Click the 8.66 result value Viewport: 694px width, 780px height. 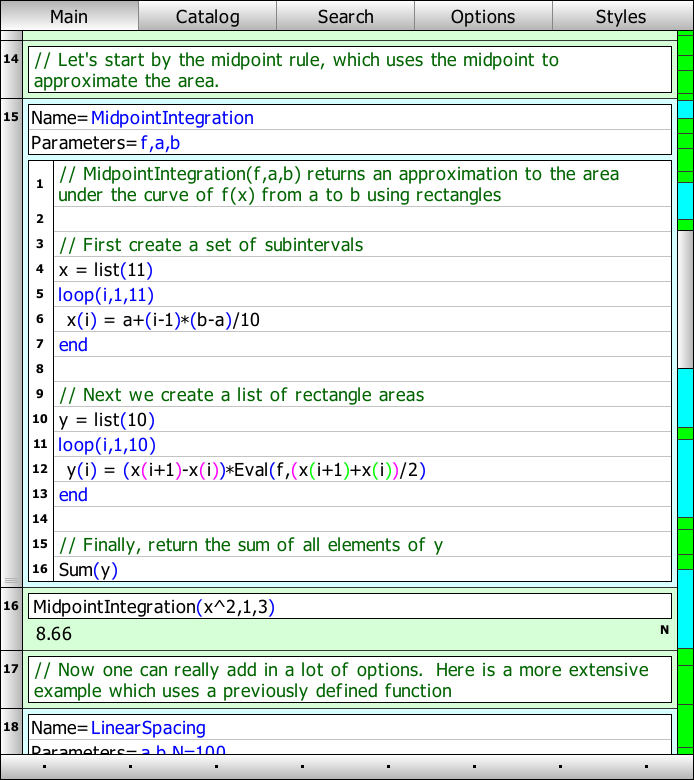(53, 633)
